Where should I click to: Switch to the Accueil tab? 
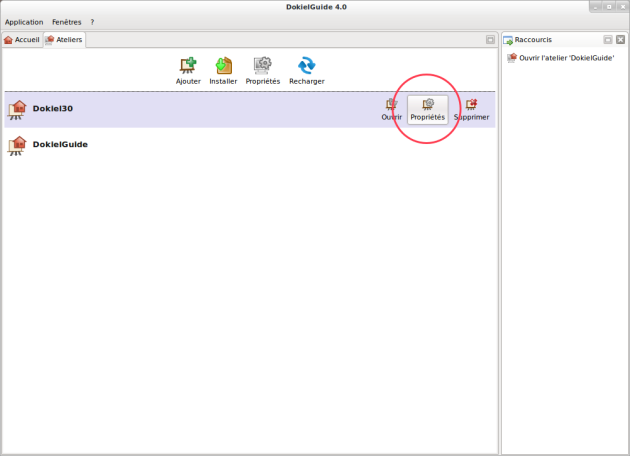tap(21, 40)
